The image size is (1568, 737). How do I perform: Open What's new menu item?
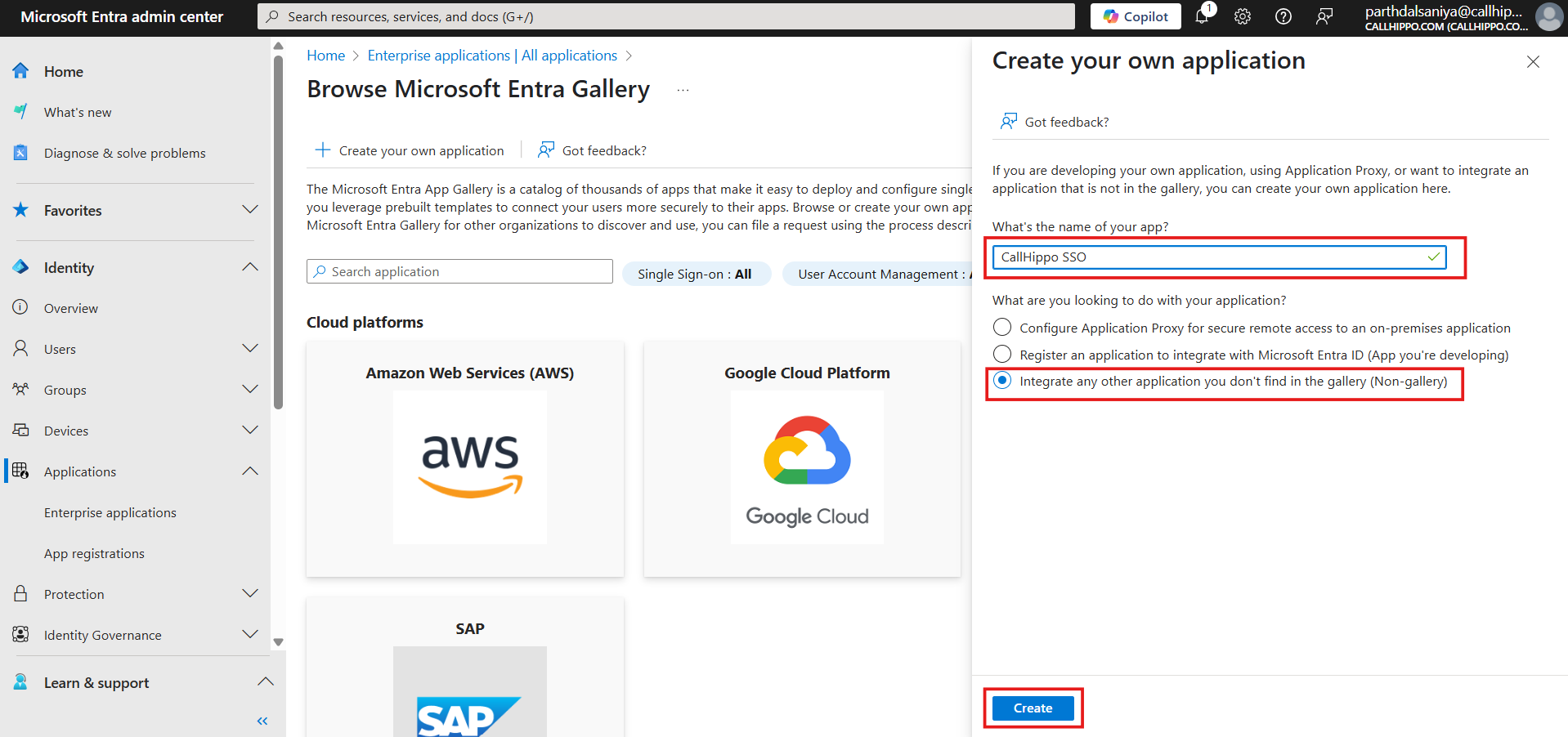click(x=78, y=112)
